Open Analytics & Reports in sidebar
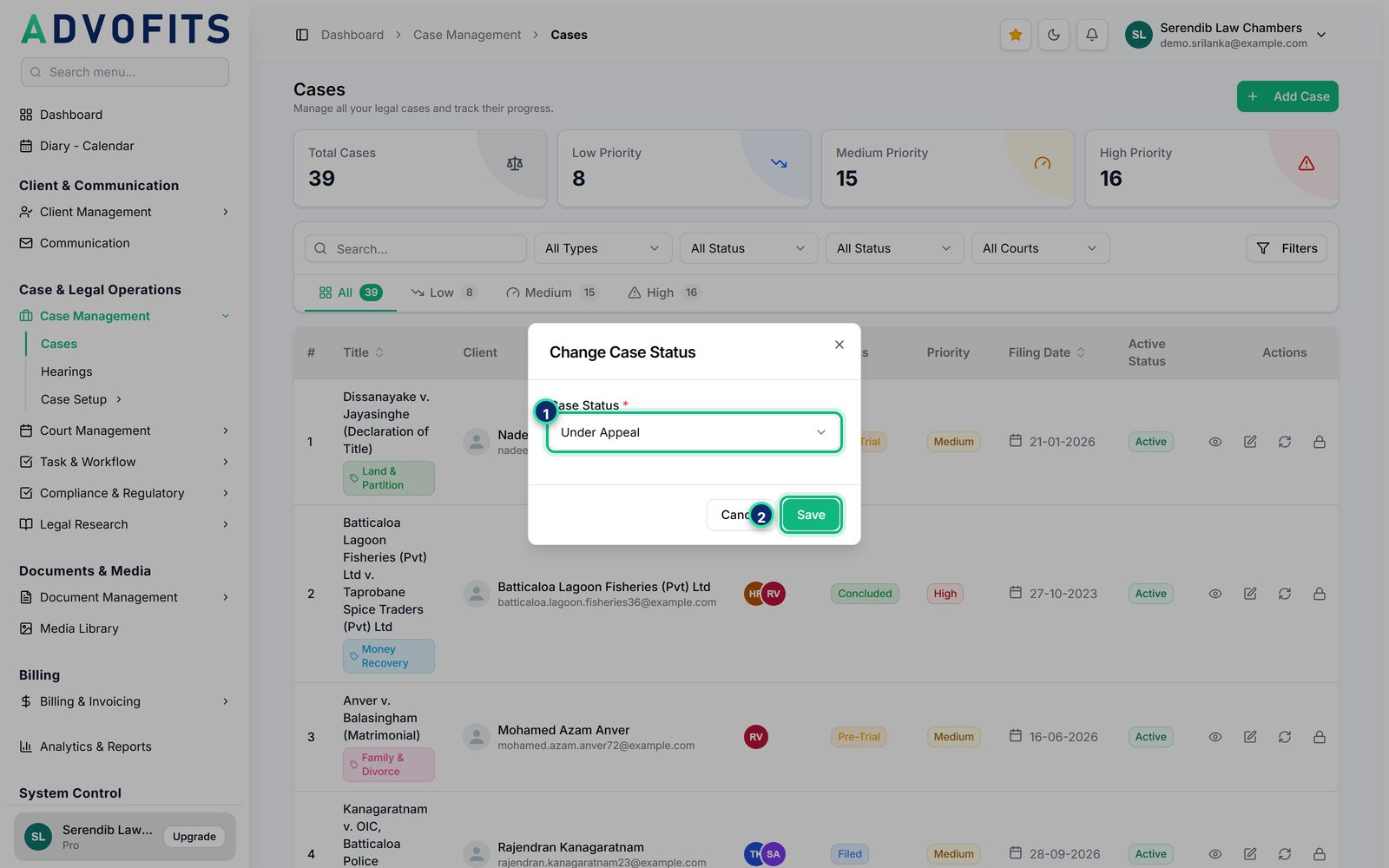 coord(95,746)
